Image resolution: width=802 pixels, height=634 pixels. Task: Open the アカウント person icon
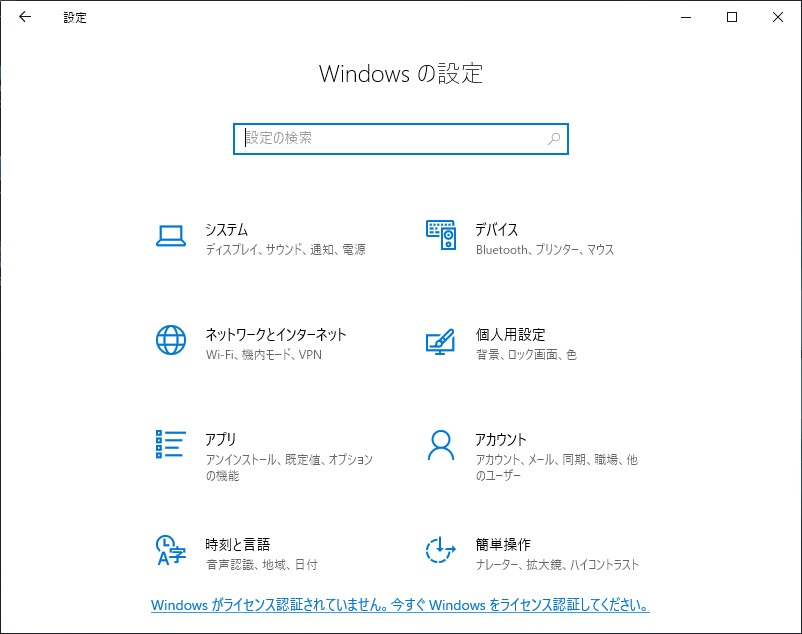(x=441, y=445)
